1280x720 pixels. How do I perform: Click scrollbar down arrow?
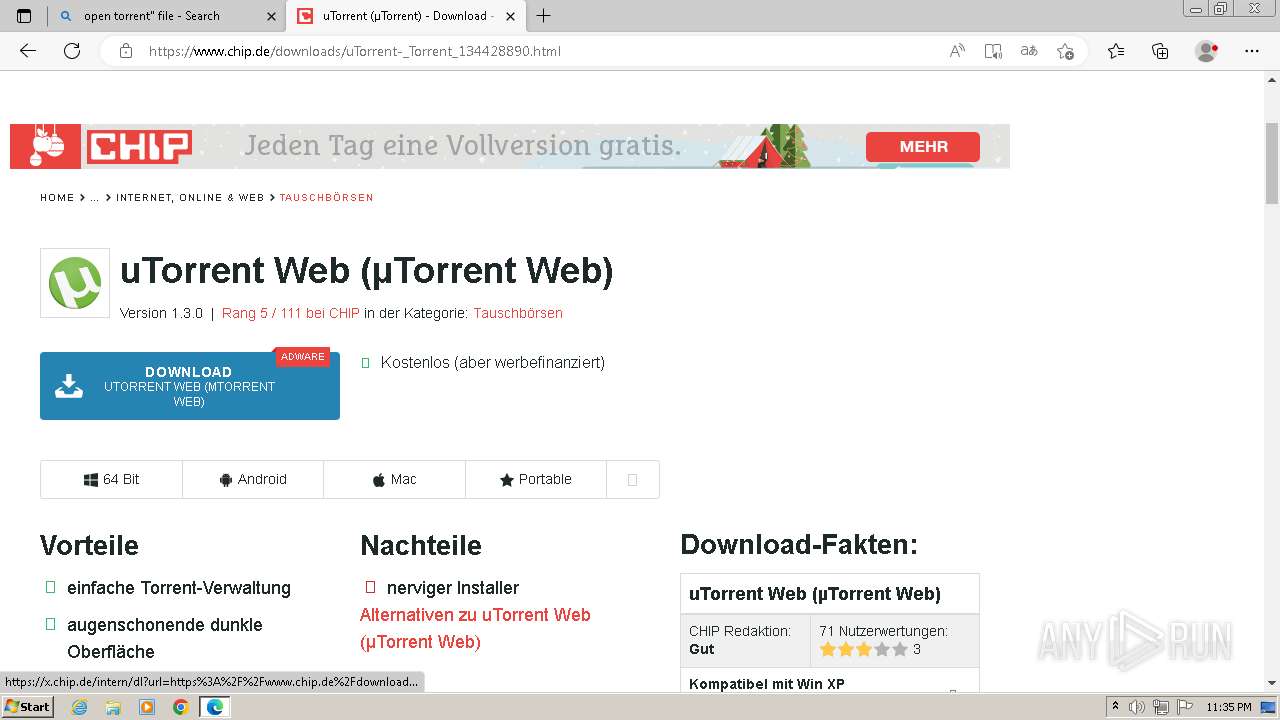point(1272,683)
